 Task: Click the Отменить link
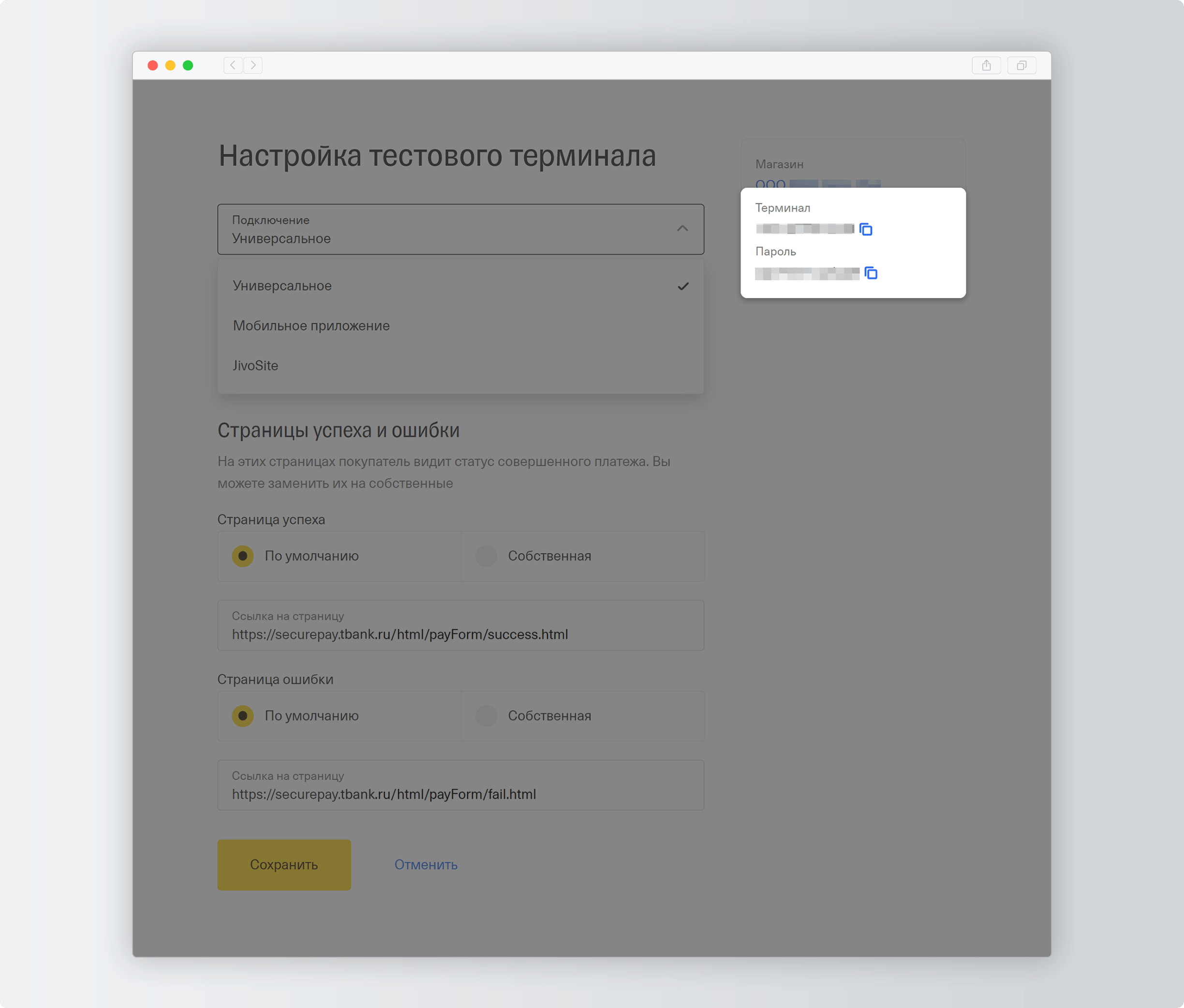tap(426, 864)
